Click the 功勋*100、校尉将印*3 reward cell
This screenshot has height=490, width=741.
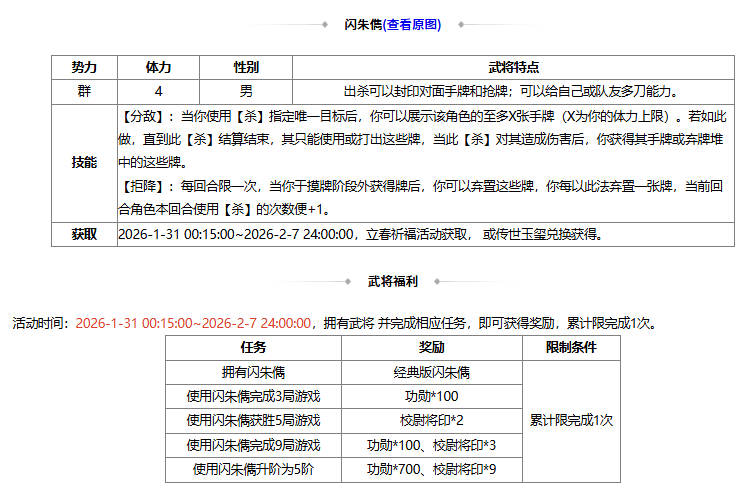point(431,445)
